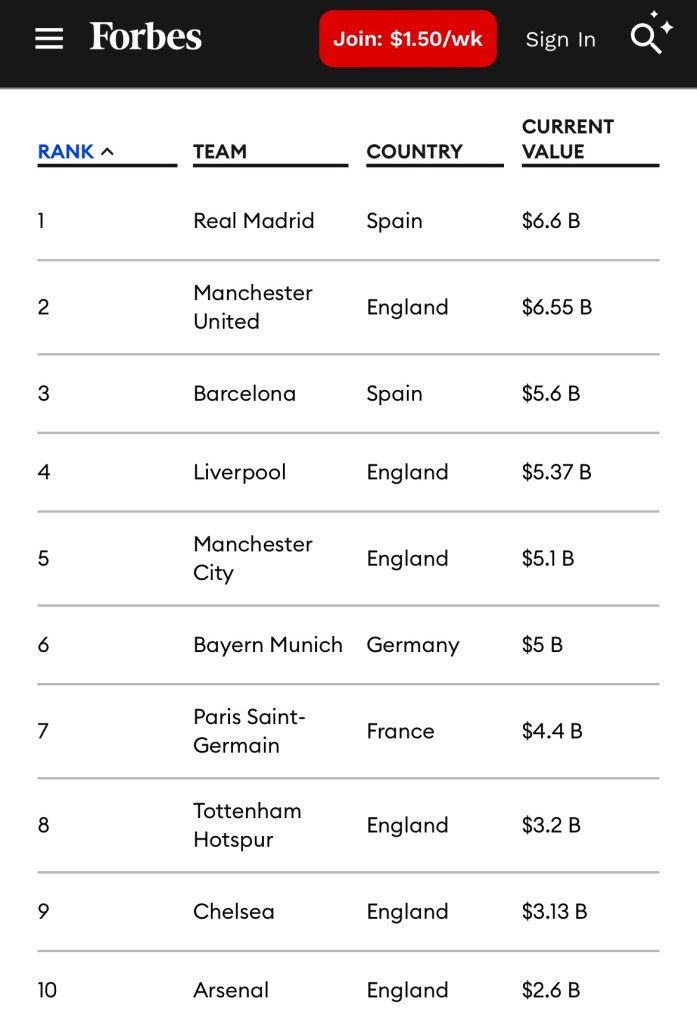Click the Forbes logo
This screenshot has height=1023, width=697.
146,38
